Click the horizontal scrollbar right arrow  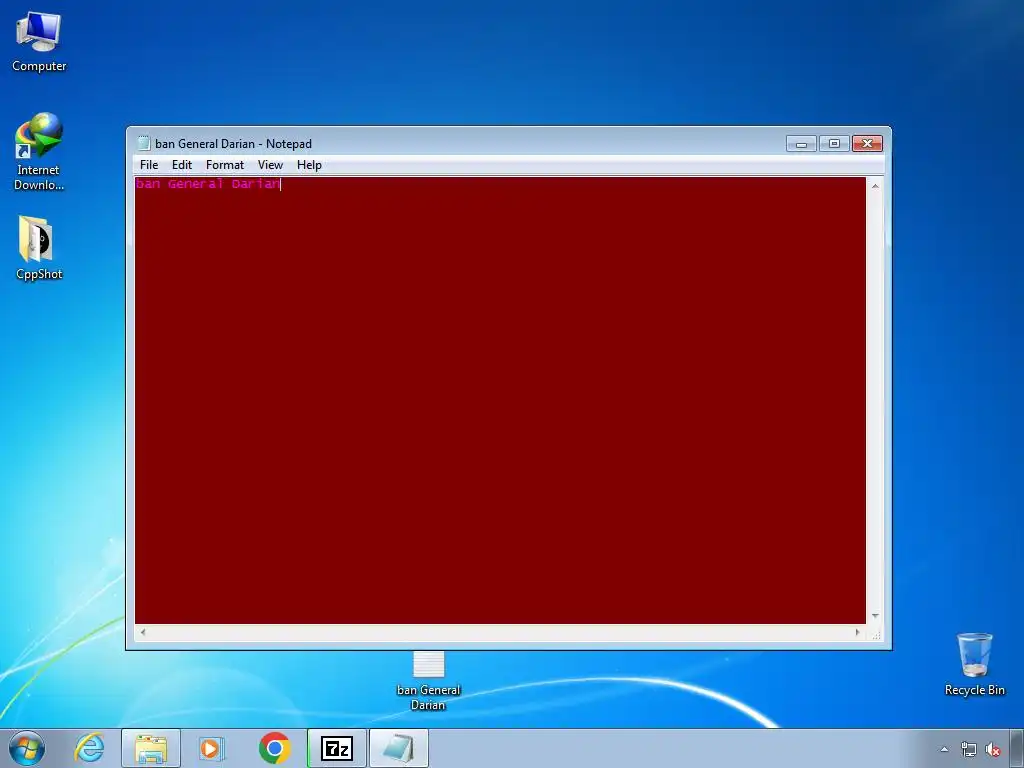pos(857,632)
